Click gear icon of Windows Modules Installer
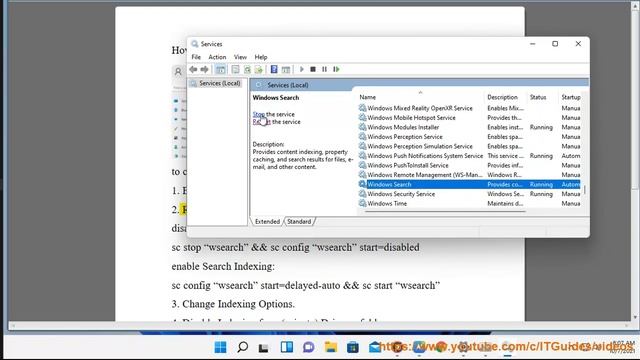 (362, 127)
